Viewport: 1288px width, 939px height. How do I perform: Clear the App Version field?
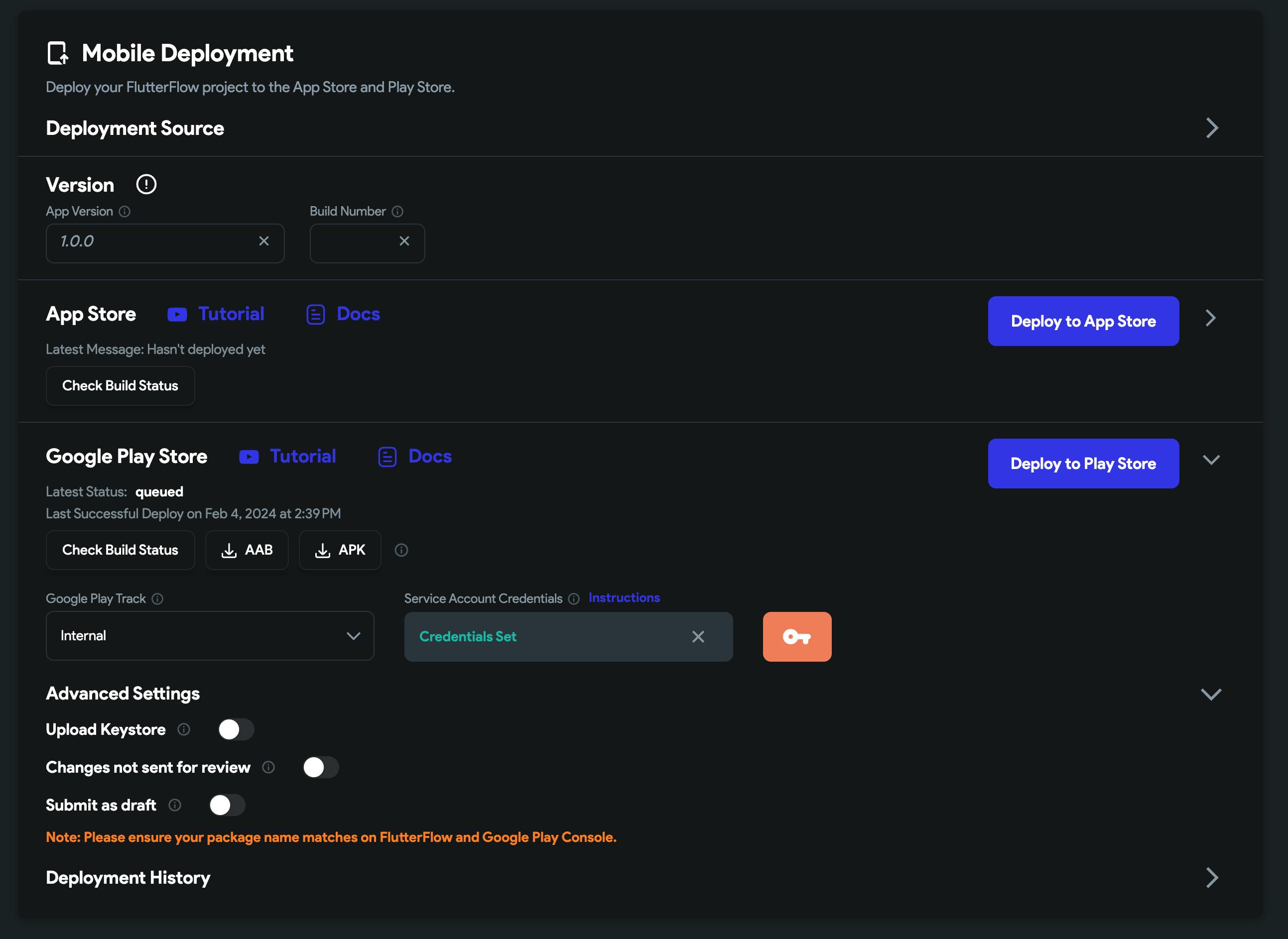[x=264, y=241]
